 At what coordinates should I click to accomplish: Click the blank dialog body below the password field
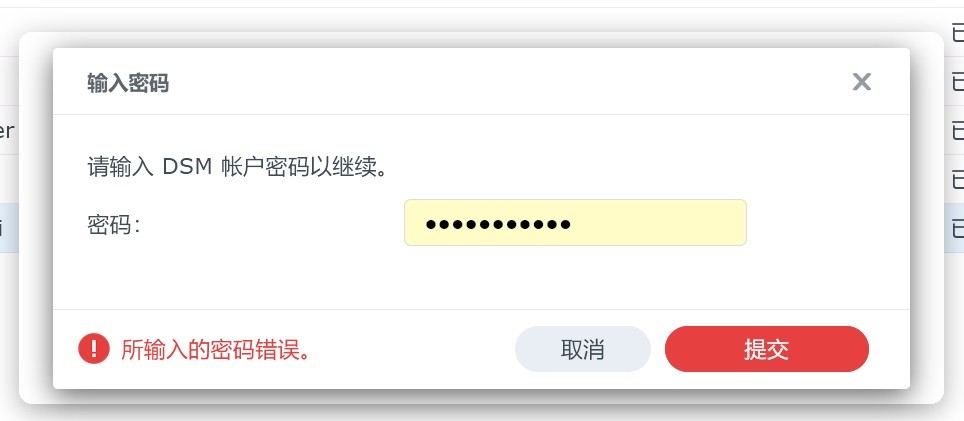[481, 278]
